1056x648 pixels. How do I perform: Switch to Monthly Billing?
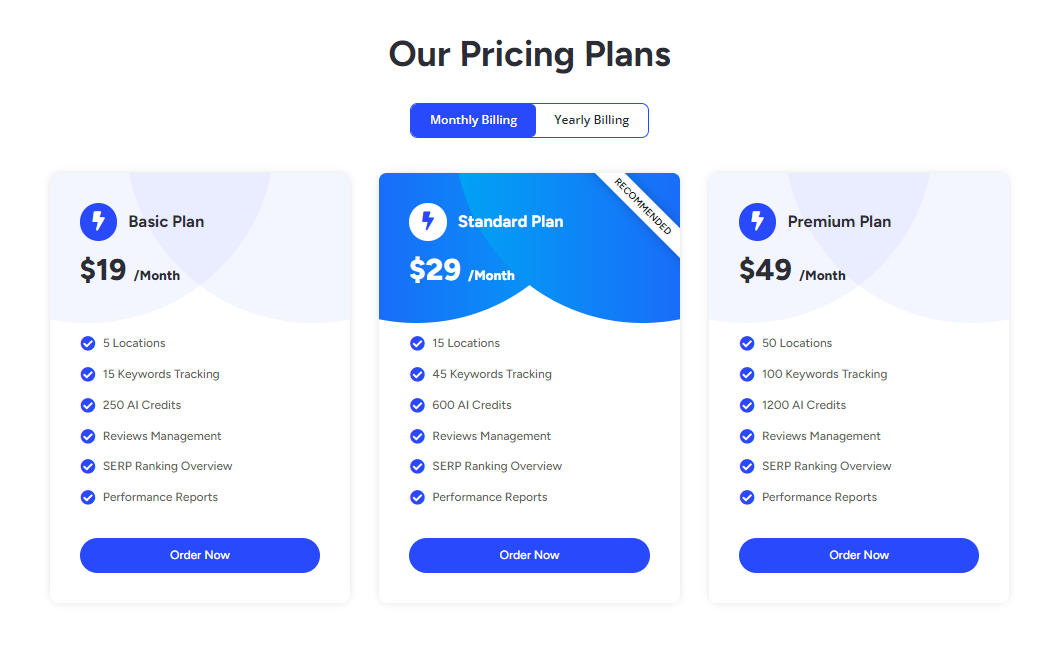(x=473, y=120)
